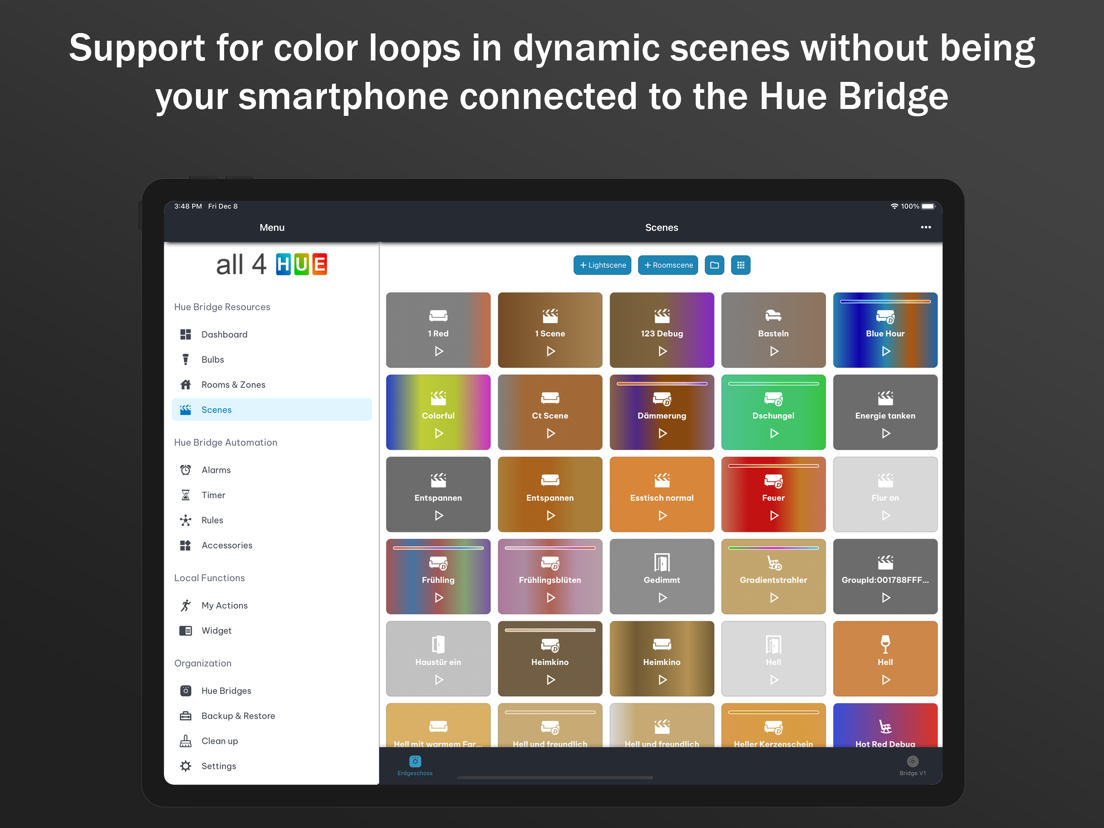Viewport: 1104px width, 828px height.
Task: Click the Ct Scene sofa icon
Action: tap(550, 398)
